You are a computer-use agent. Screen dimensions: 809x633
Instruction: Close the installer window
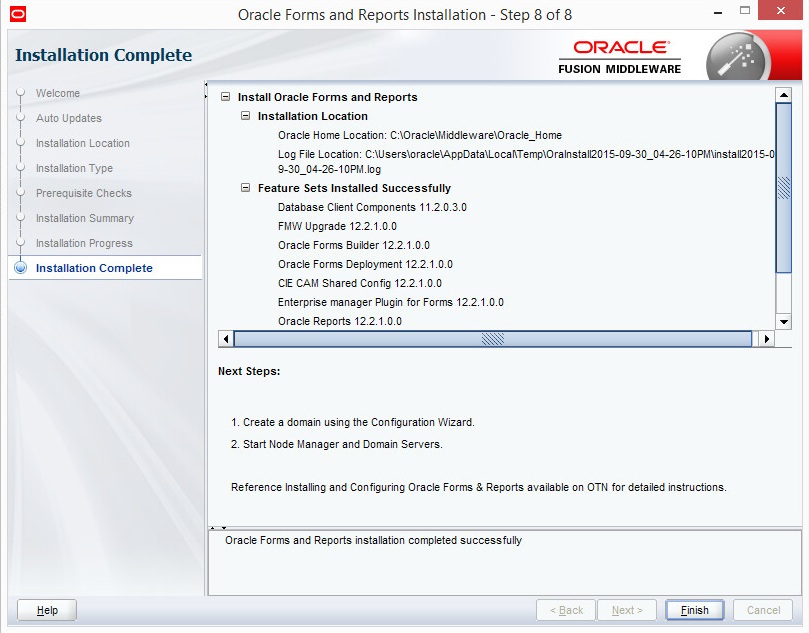[781, 10]
